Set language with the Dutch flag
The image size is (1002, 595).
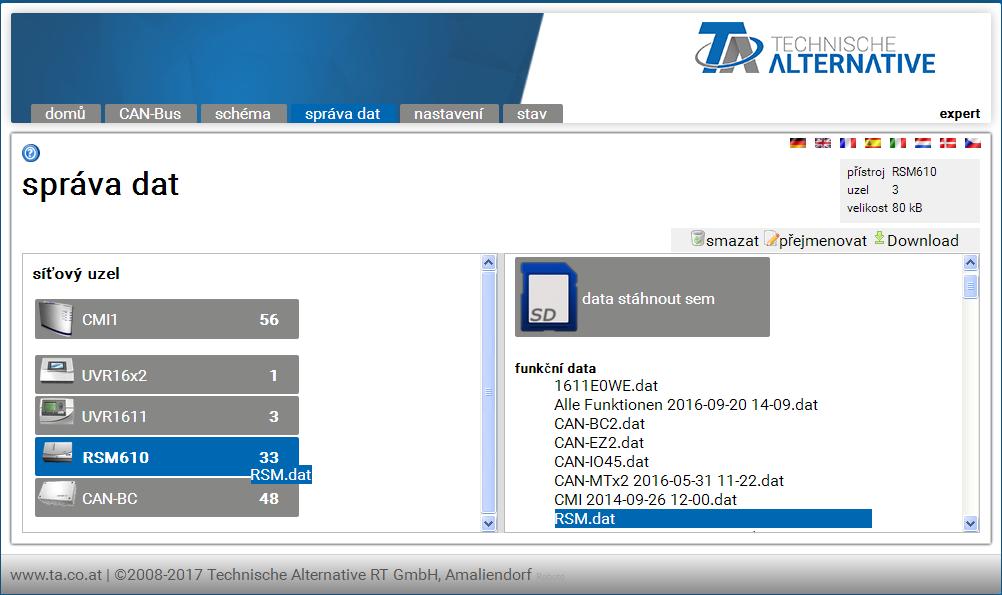click(923, 143)
